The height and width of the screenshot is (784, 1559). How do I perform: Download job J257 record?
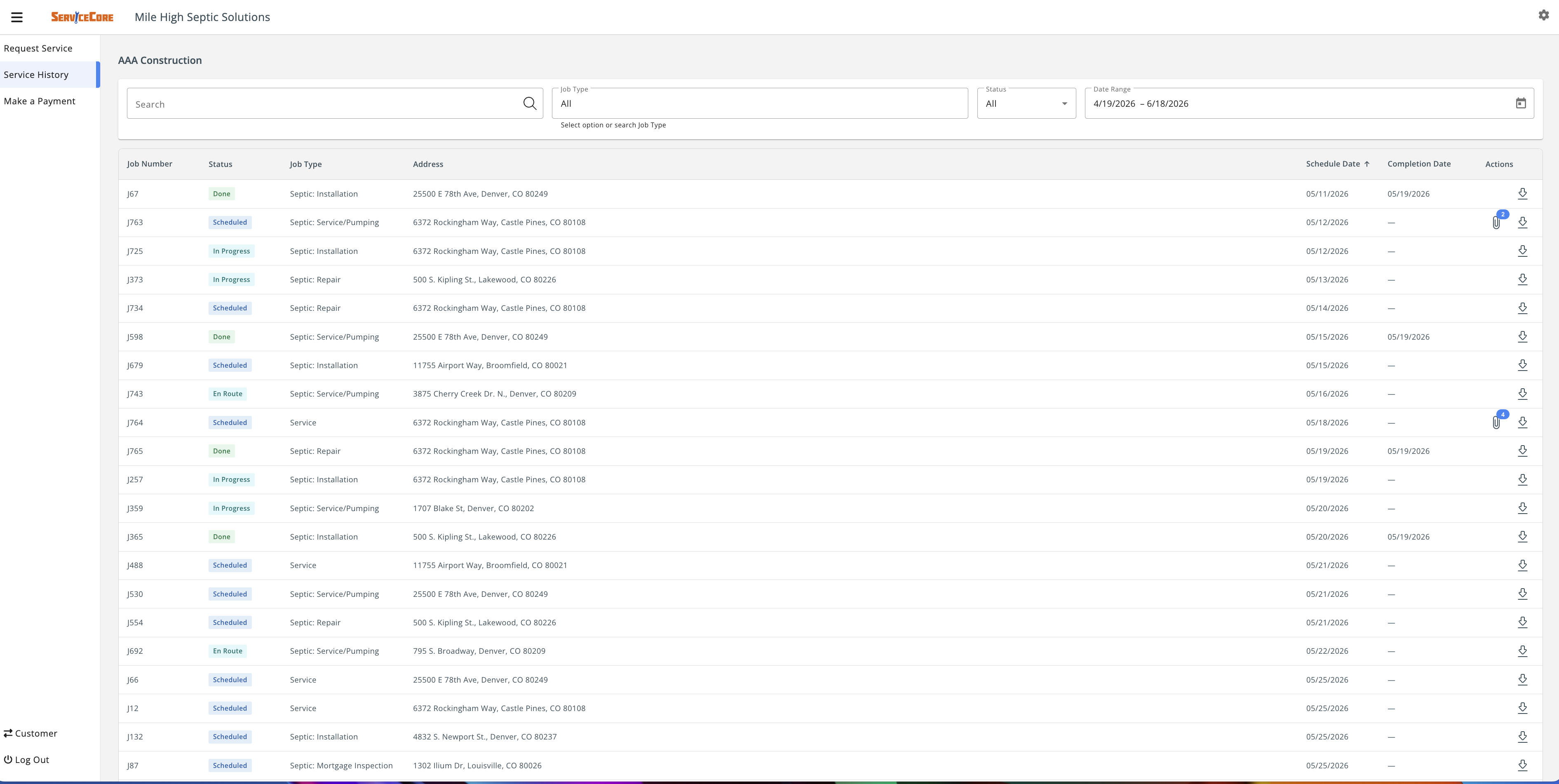1523,479
